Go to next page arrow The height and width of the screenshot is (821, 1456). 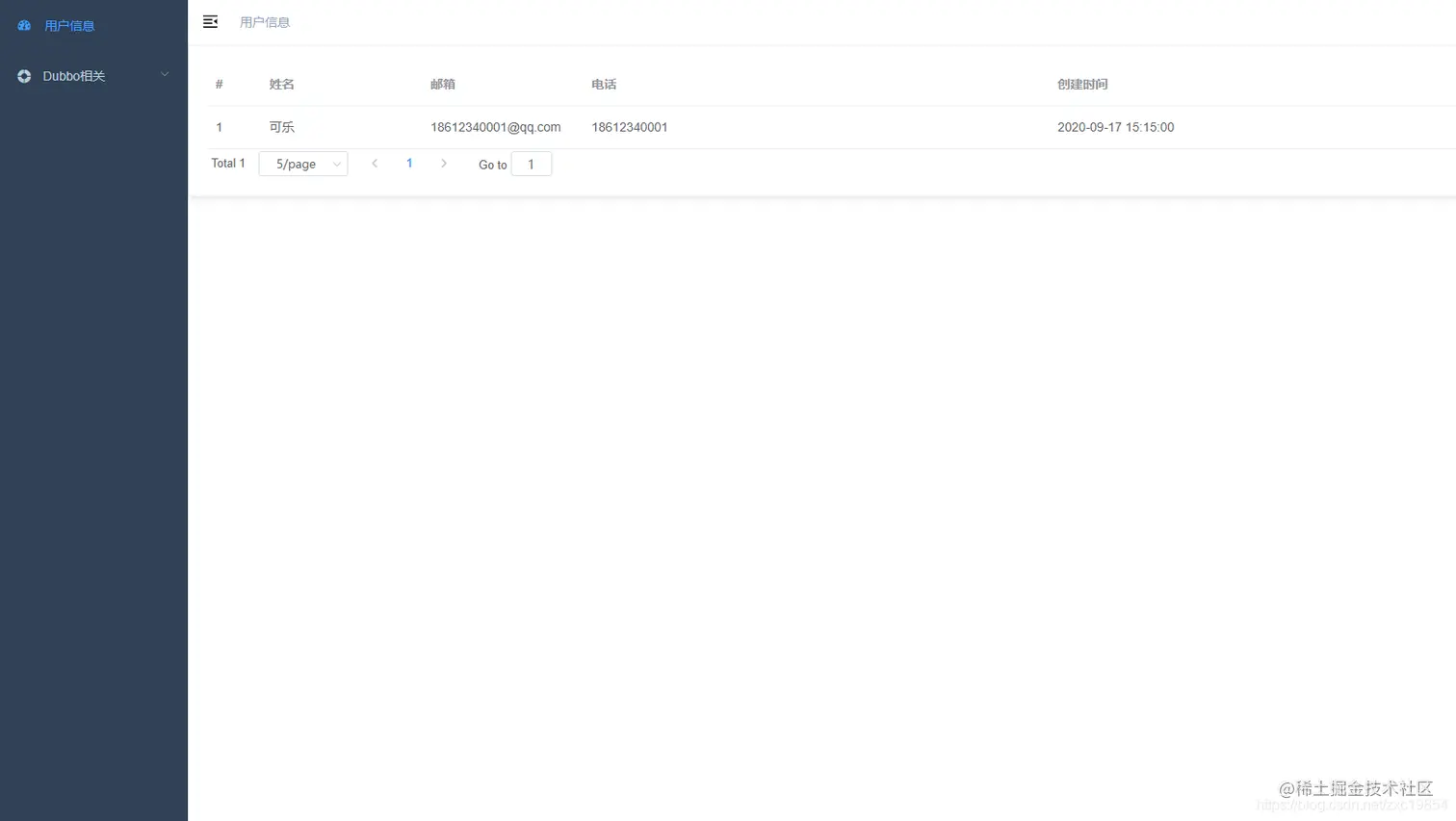pyautogui.click(x=444, y=164)
